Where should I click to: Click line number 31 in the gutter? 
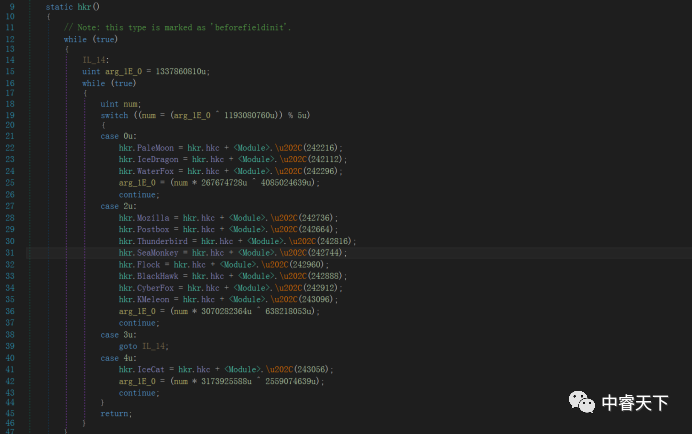click(x=10, y=253)
